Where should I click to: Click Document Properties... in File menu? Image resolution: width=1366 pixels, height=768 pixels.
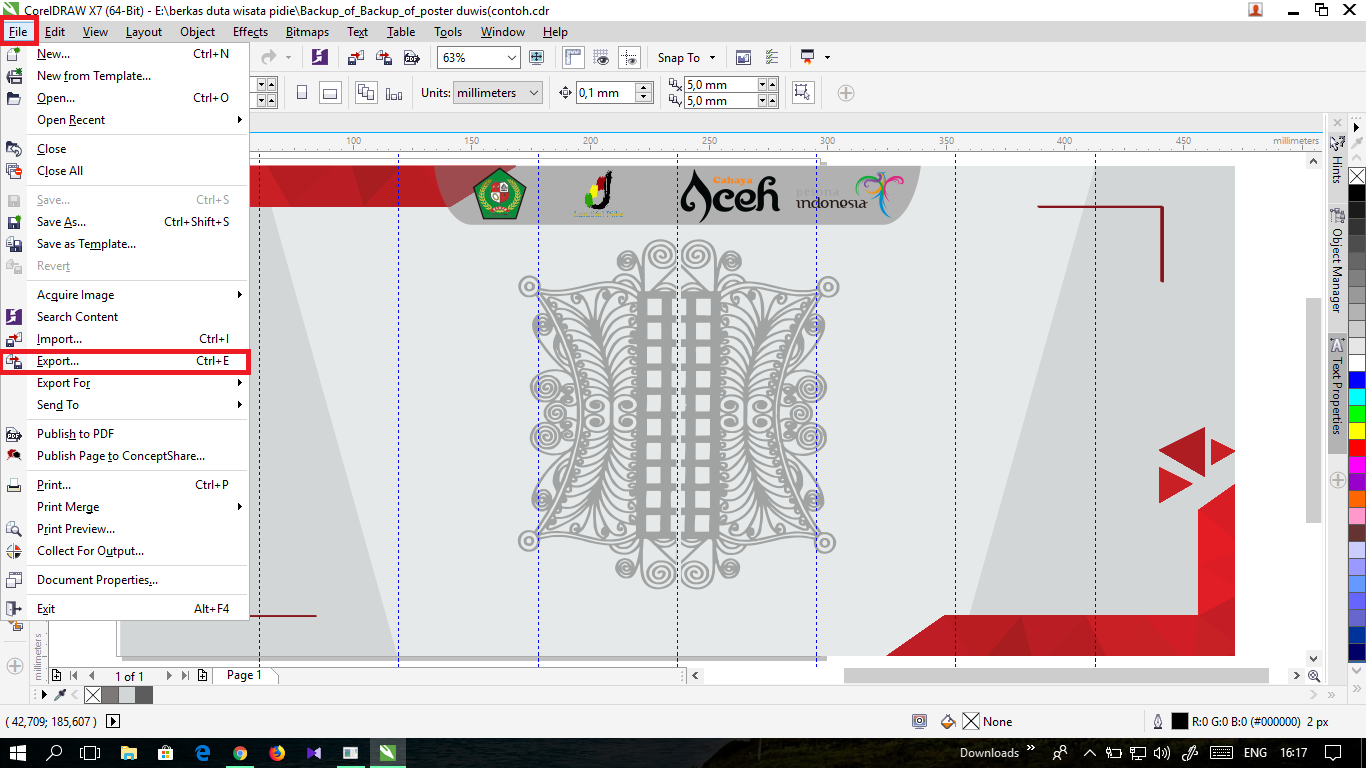[125, 580]
